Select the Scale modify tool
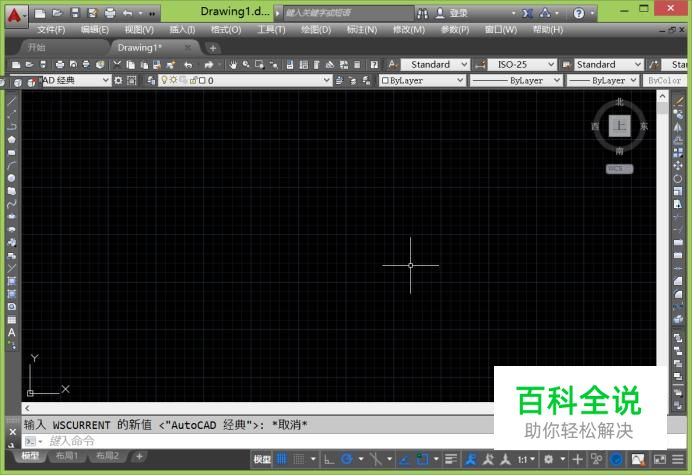This screenshot has height=475, width=692. pyautogui.click(x=678, y=191)
